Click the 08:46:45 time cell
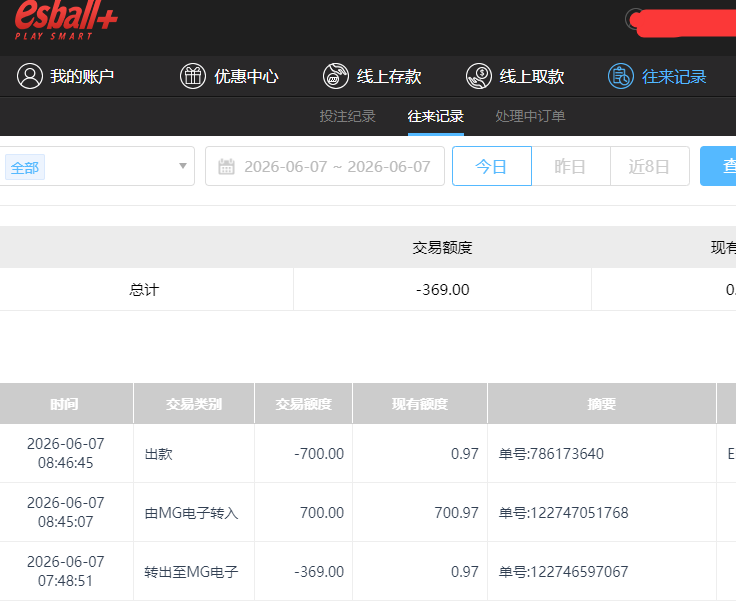736x601 pixels. [66, 453]
